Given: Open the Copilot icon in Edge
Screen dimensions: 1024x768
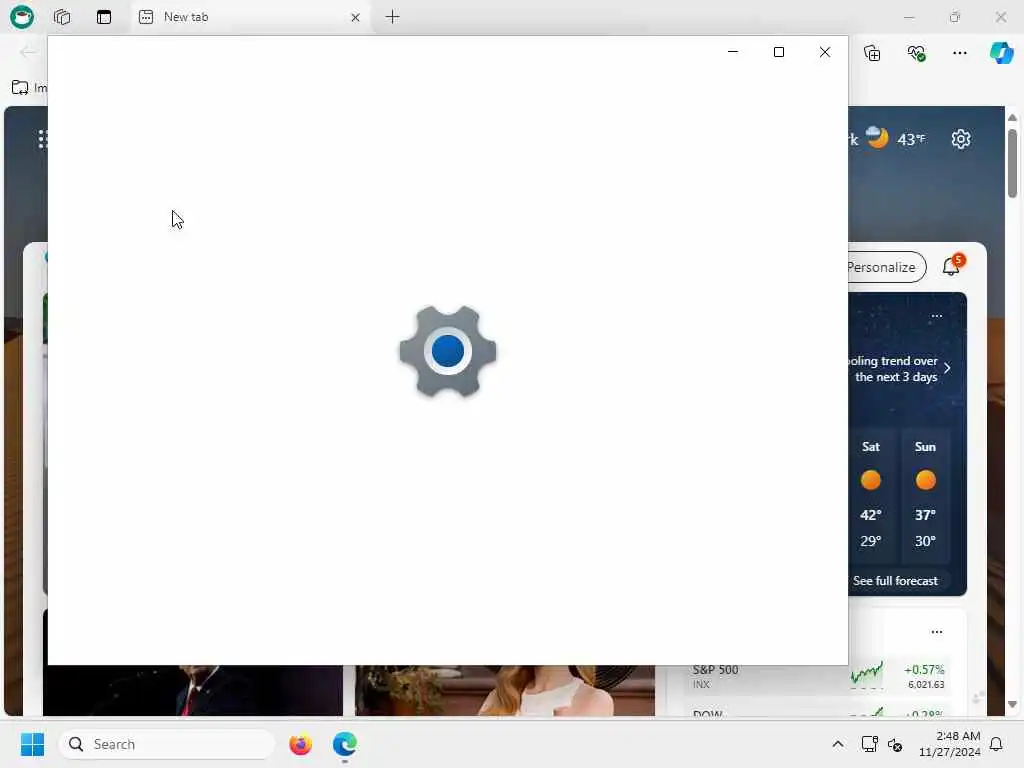Looking at the screenshot, I should (1001, 53).
